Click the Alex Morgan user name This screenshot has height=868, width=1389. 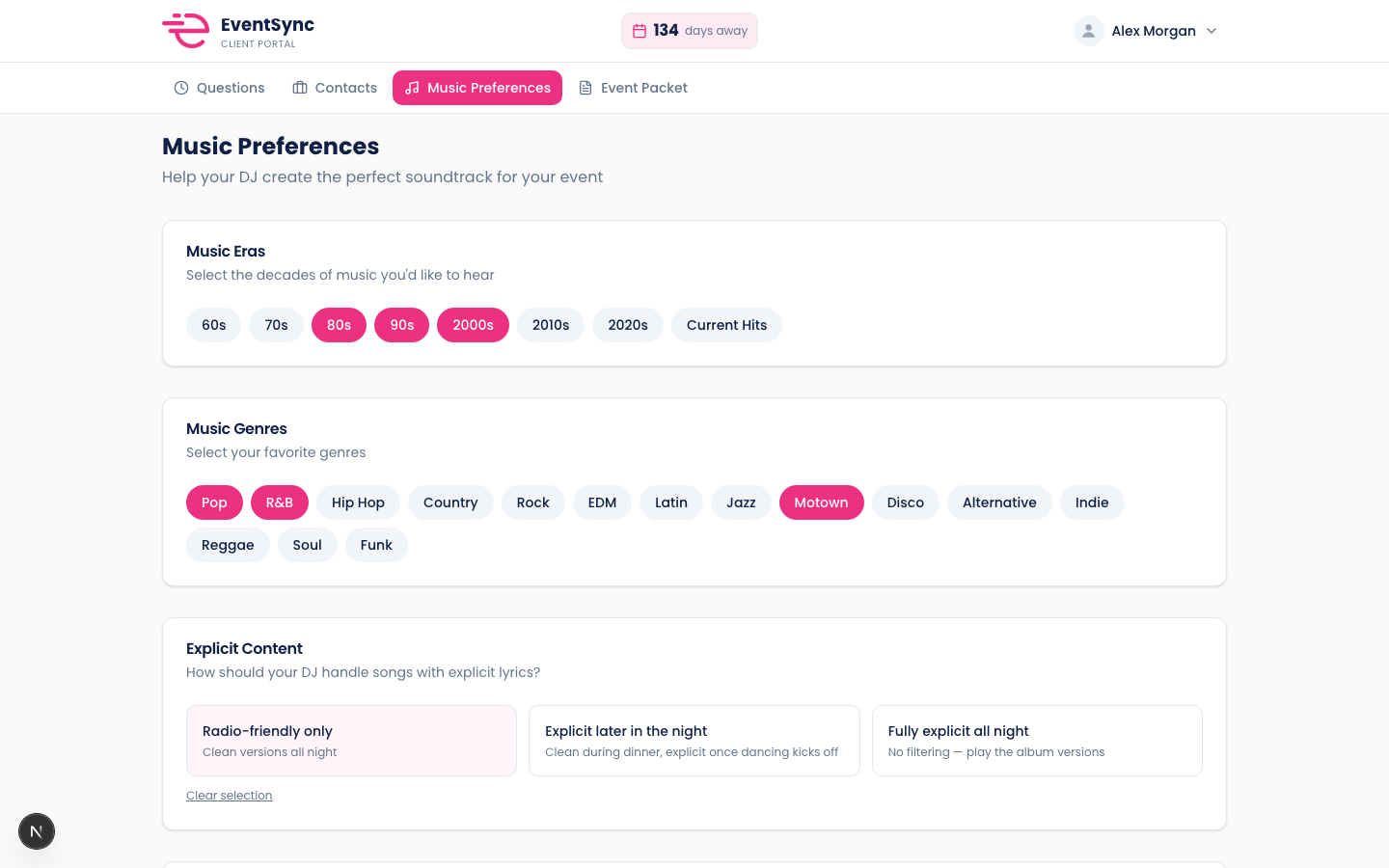pyautogui.click(x=1154, y=31)
